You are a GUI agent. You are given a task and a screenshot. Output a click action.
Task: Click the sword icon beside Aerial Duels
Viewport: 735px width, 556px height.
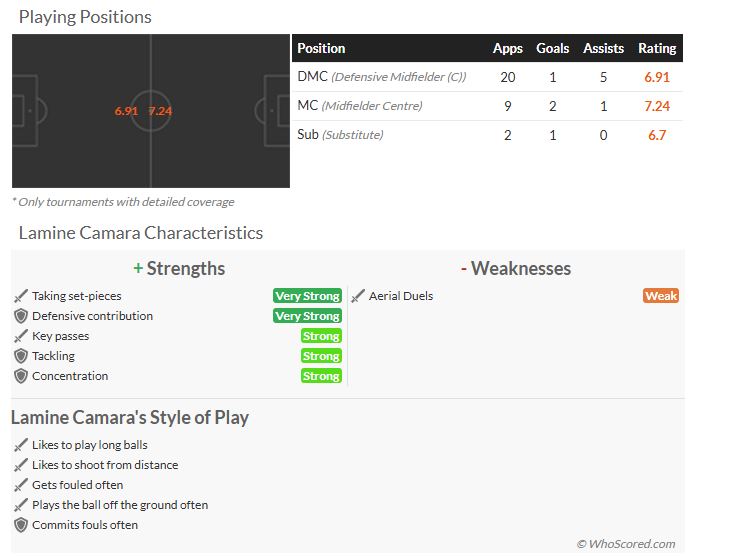[x=358, y=296]
